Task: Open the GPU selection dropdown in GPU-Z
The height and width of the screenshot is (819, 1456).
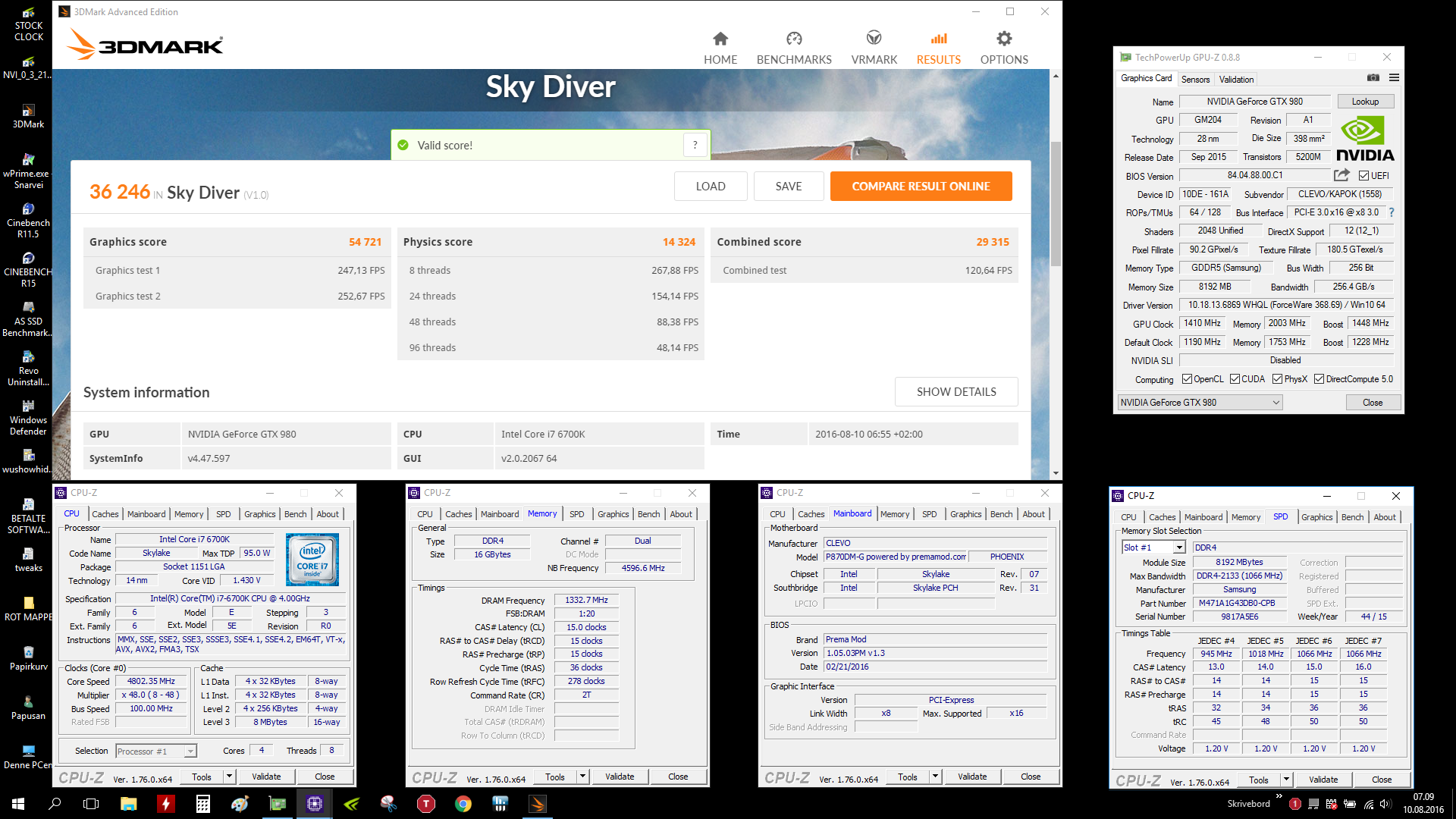Action: [1200, 403]
